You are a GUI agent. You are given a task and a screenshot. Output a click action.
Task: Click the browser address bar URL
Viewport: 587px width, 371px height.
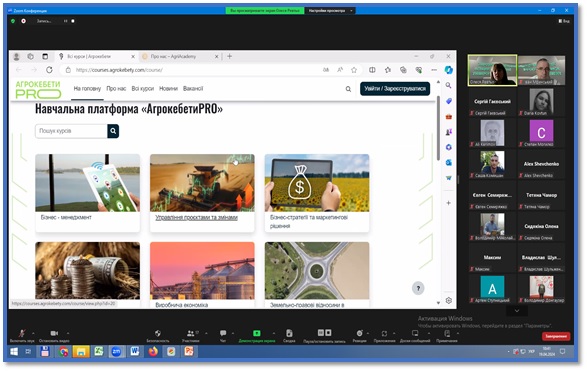pyautogui.click(x=119, y=70)
